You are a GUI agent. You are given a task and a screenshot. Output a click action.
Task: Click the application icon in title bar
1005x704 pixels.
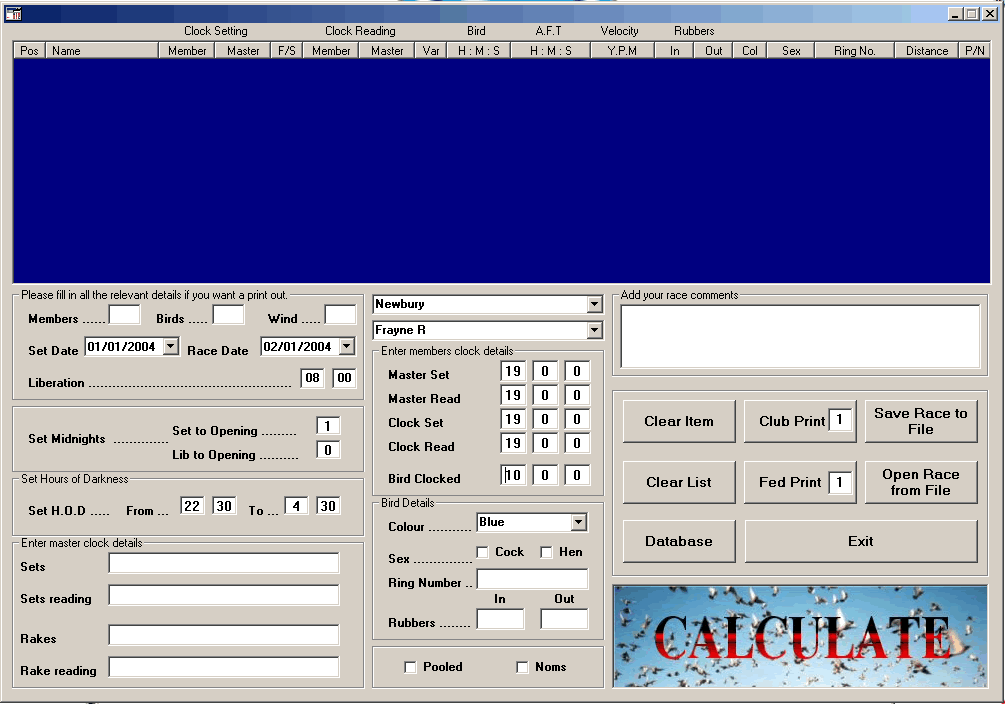tap(14, 14)
